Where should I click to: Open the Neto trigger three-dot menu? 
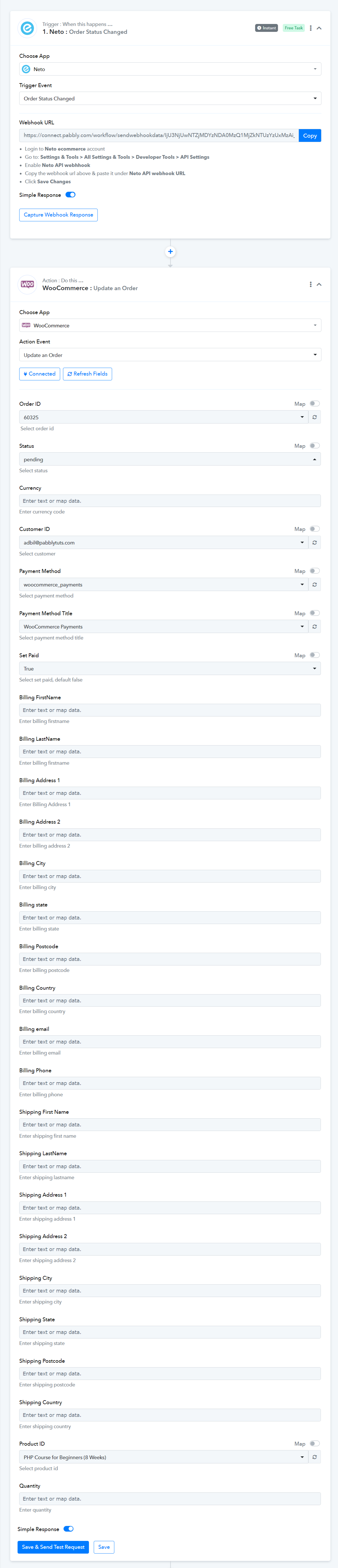point(311,28)
